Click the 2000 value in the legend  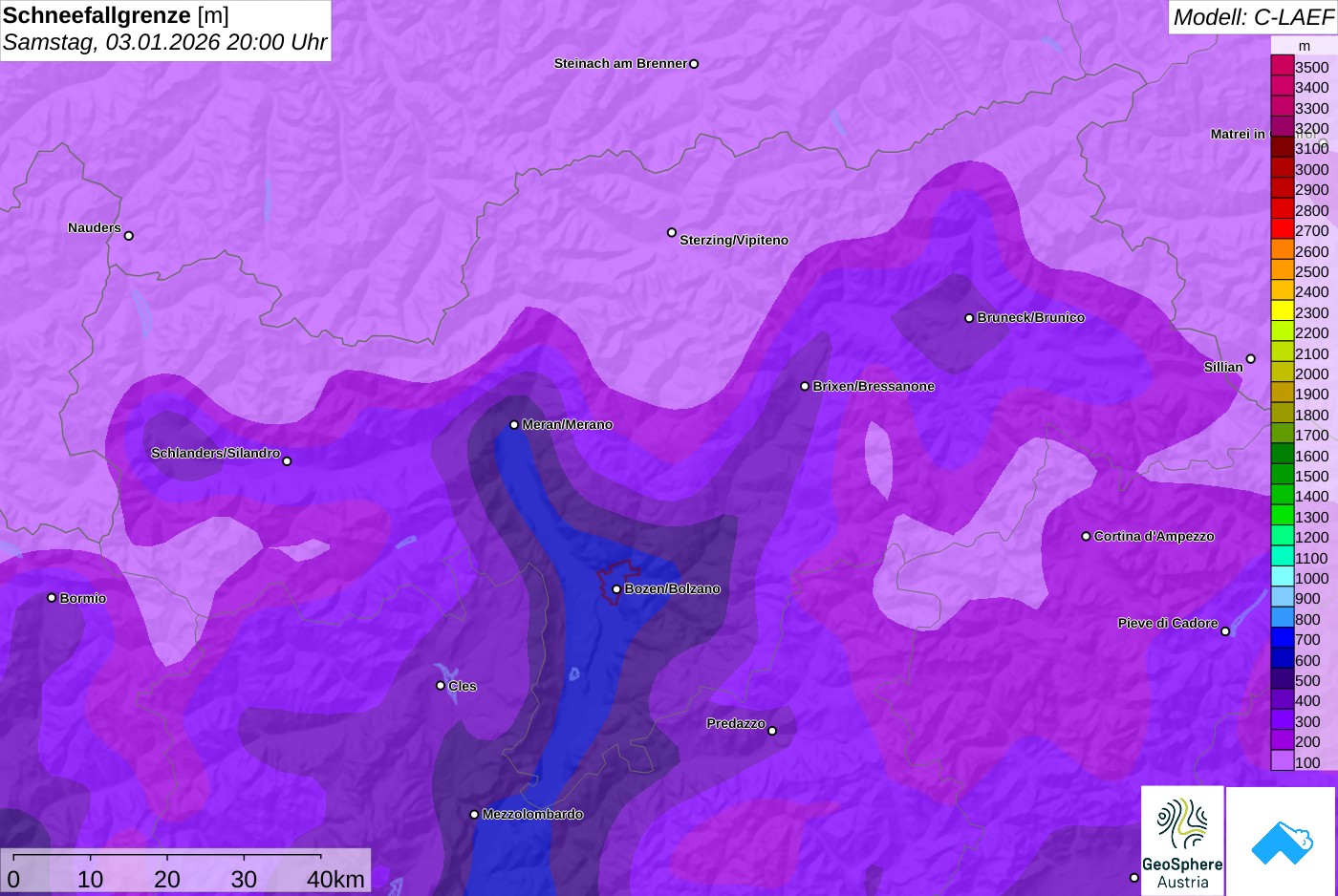(1312, 374)
